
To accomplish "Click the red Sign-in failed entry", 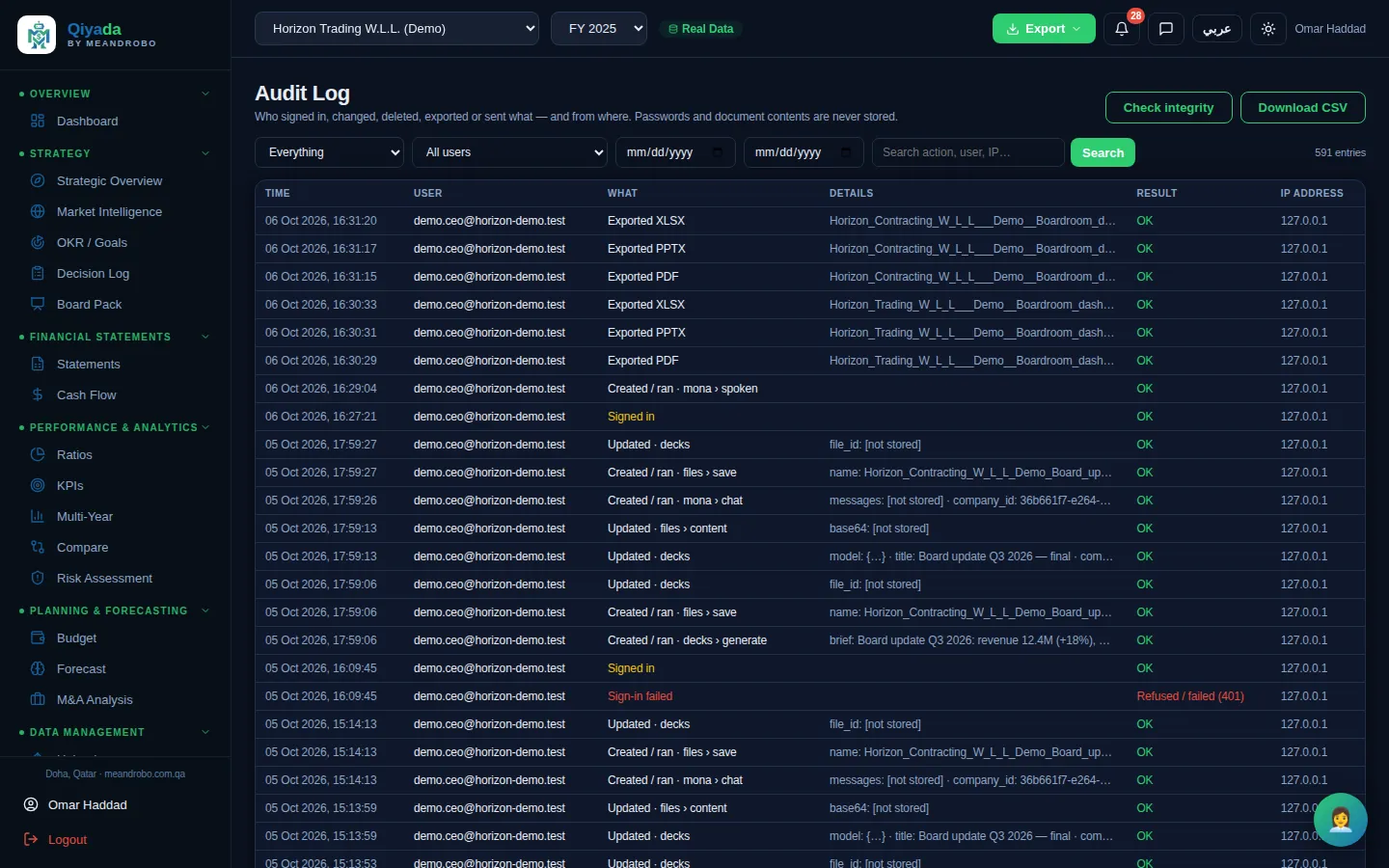I will tap(640, 696).
